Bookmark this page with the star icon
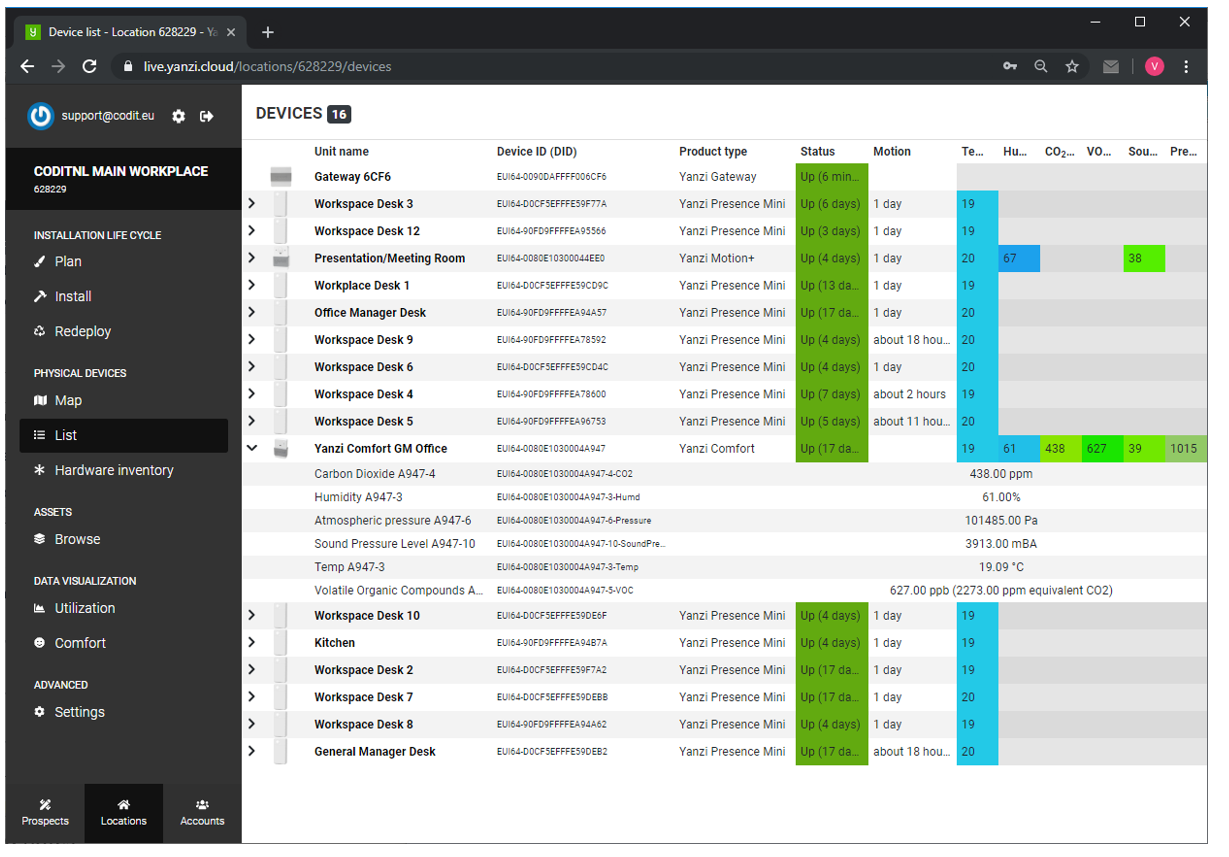Screen dimensions: 1229x857 tap(1072, 67)
